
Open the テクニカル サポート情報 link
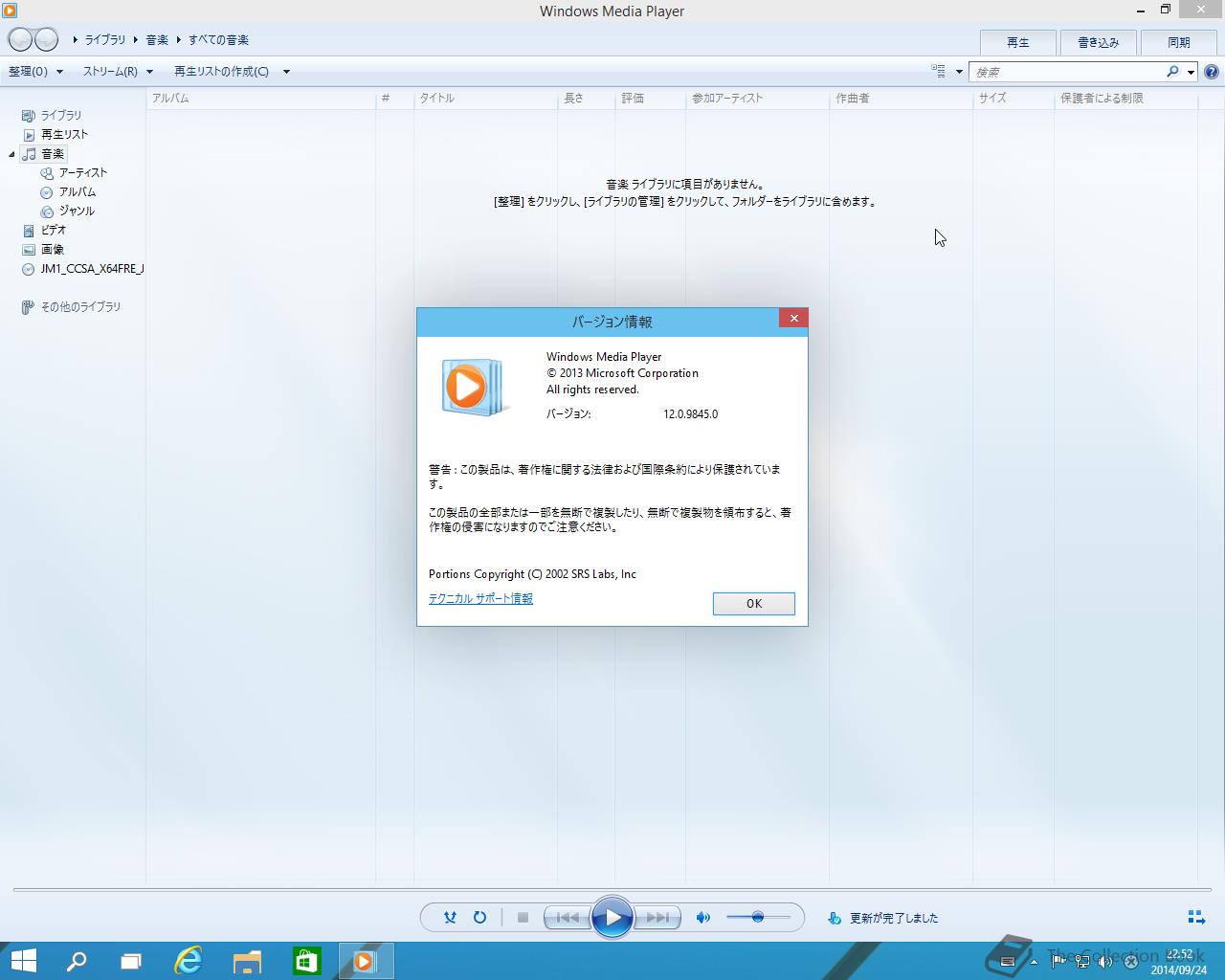tap(480, 598)
